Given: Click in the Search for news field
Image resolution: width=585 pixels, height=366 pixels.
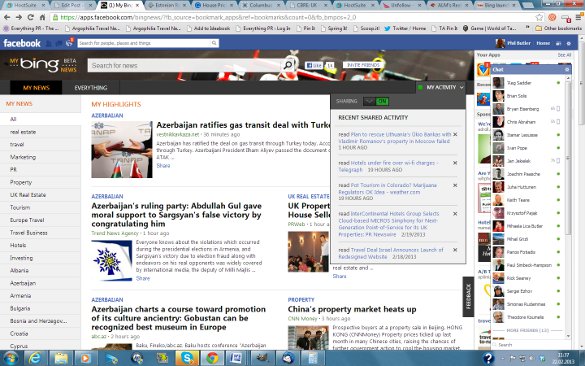Looking at the screenshot, I should point(184,65).
